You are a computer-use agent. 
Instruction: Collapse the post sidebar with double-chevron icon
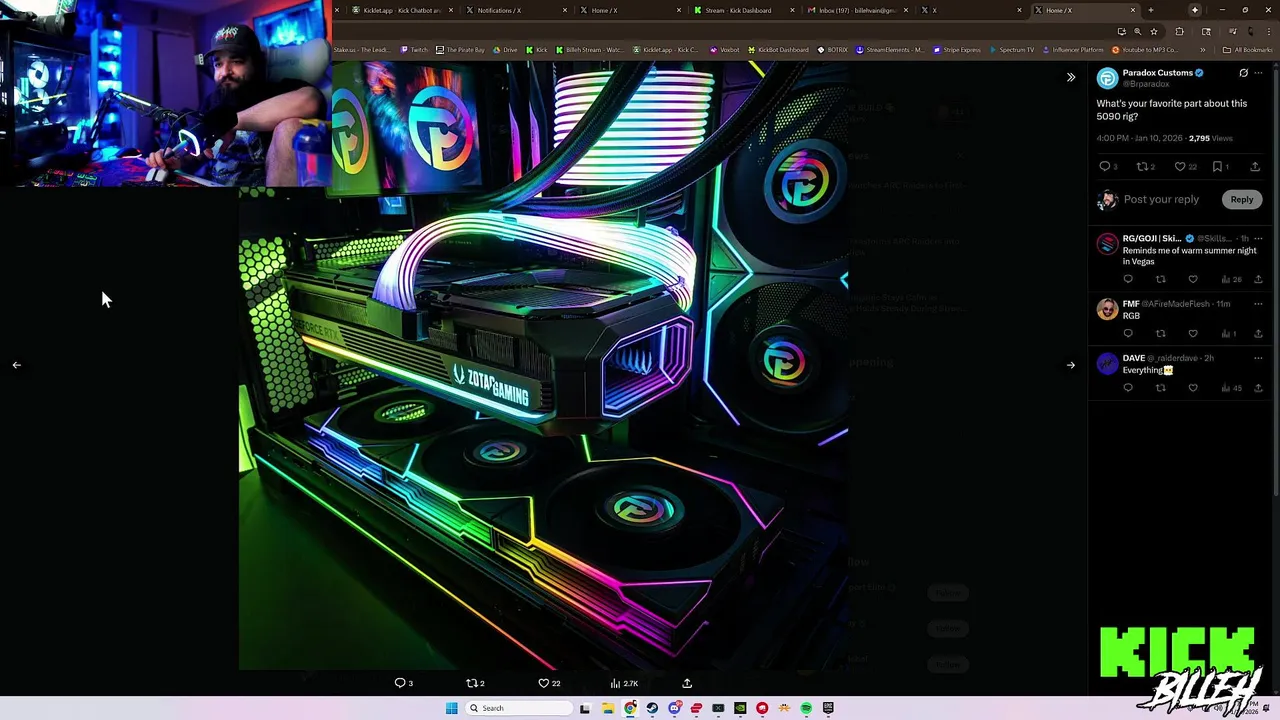pyautogui.click(x=1070, y=77)
